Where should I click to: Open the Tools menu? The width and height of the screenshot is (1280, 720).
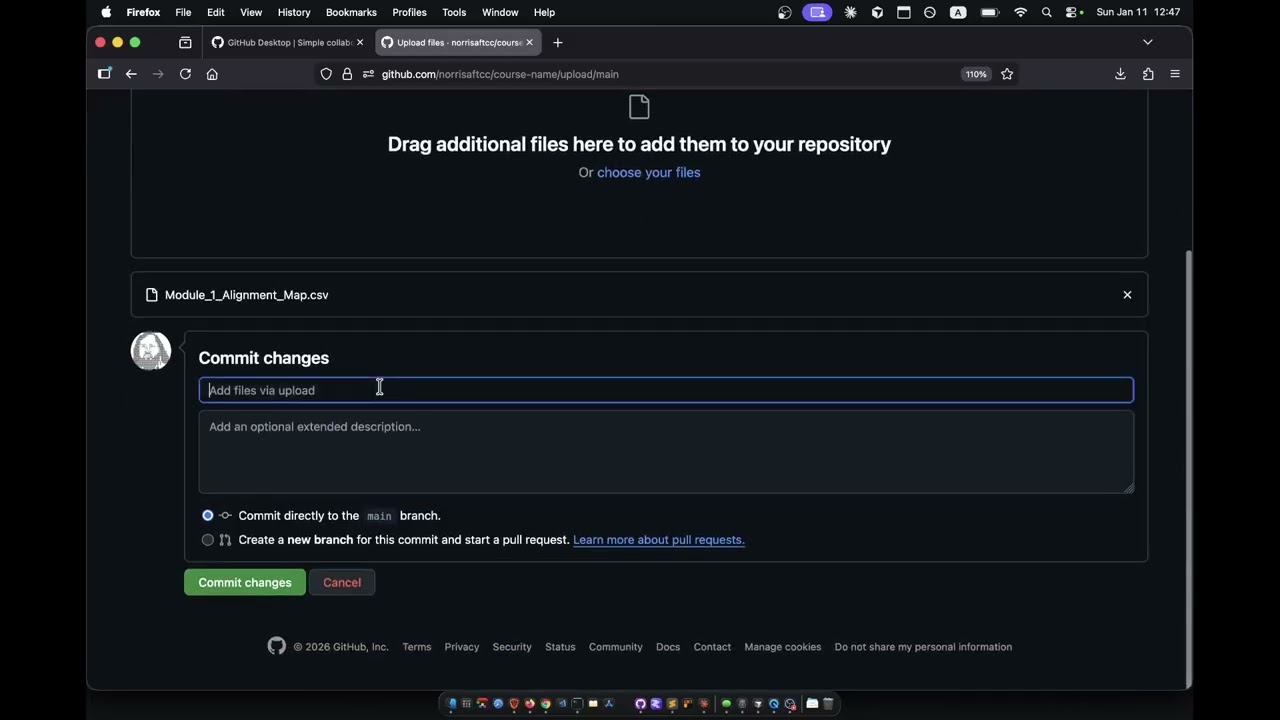[x=454, y=12]
